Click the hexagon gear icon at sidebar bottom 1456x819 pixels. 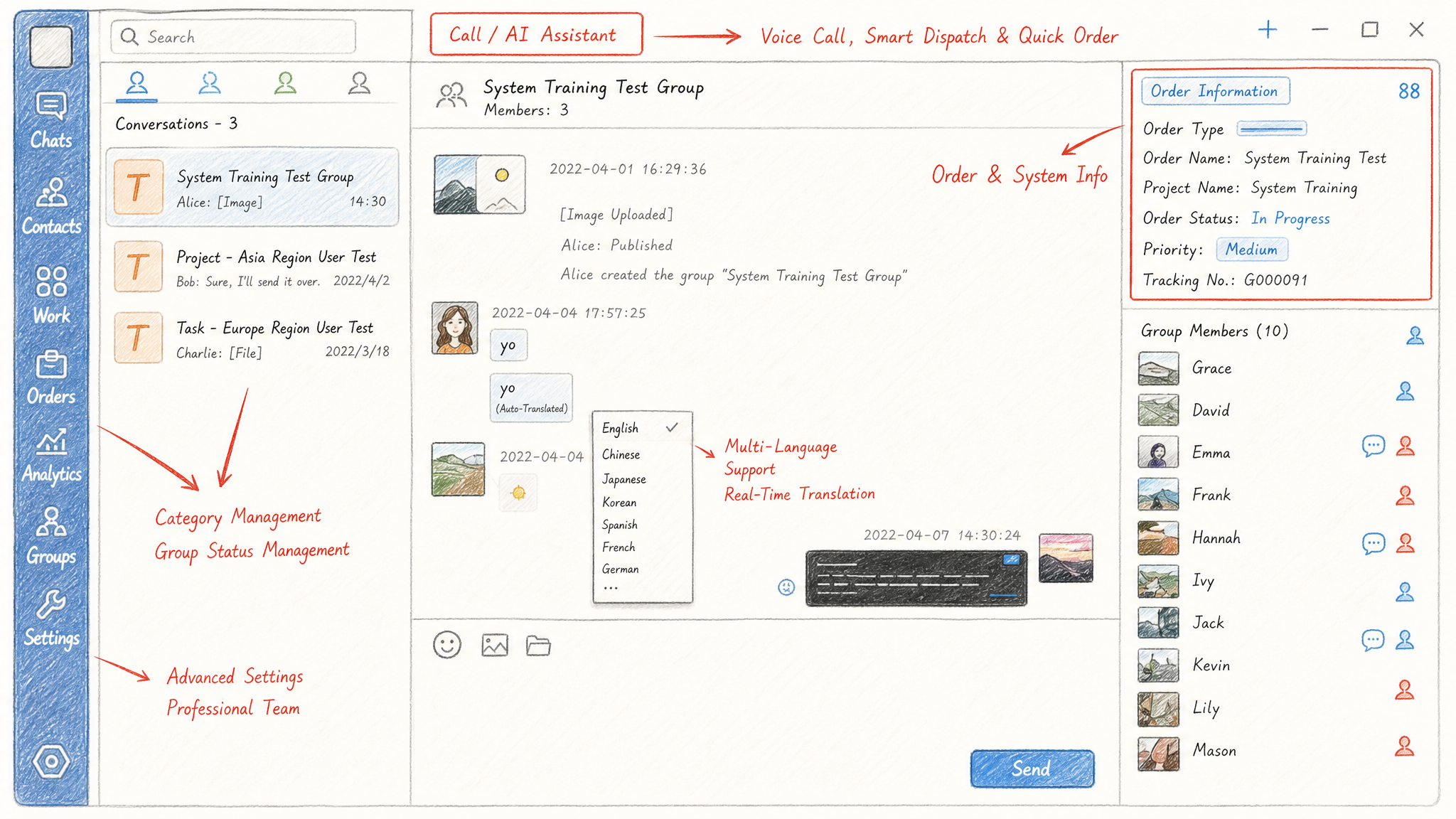point(51,762)
